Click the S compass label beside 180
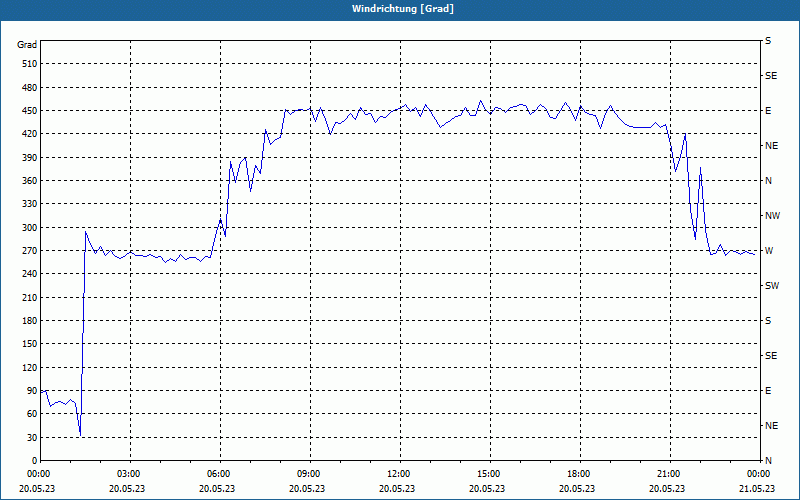This screenshot has width=800, height=500. pos(768,321)
